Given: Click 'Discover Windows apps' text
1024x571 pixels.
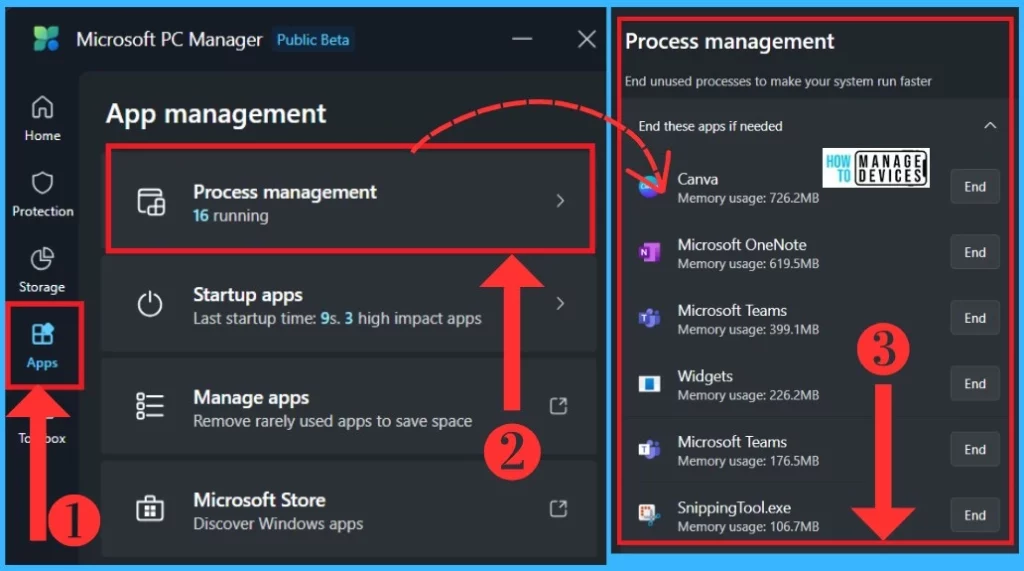Looking at the screenshot, I should click(x=278, y=523).
